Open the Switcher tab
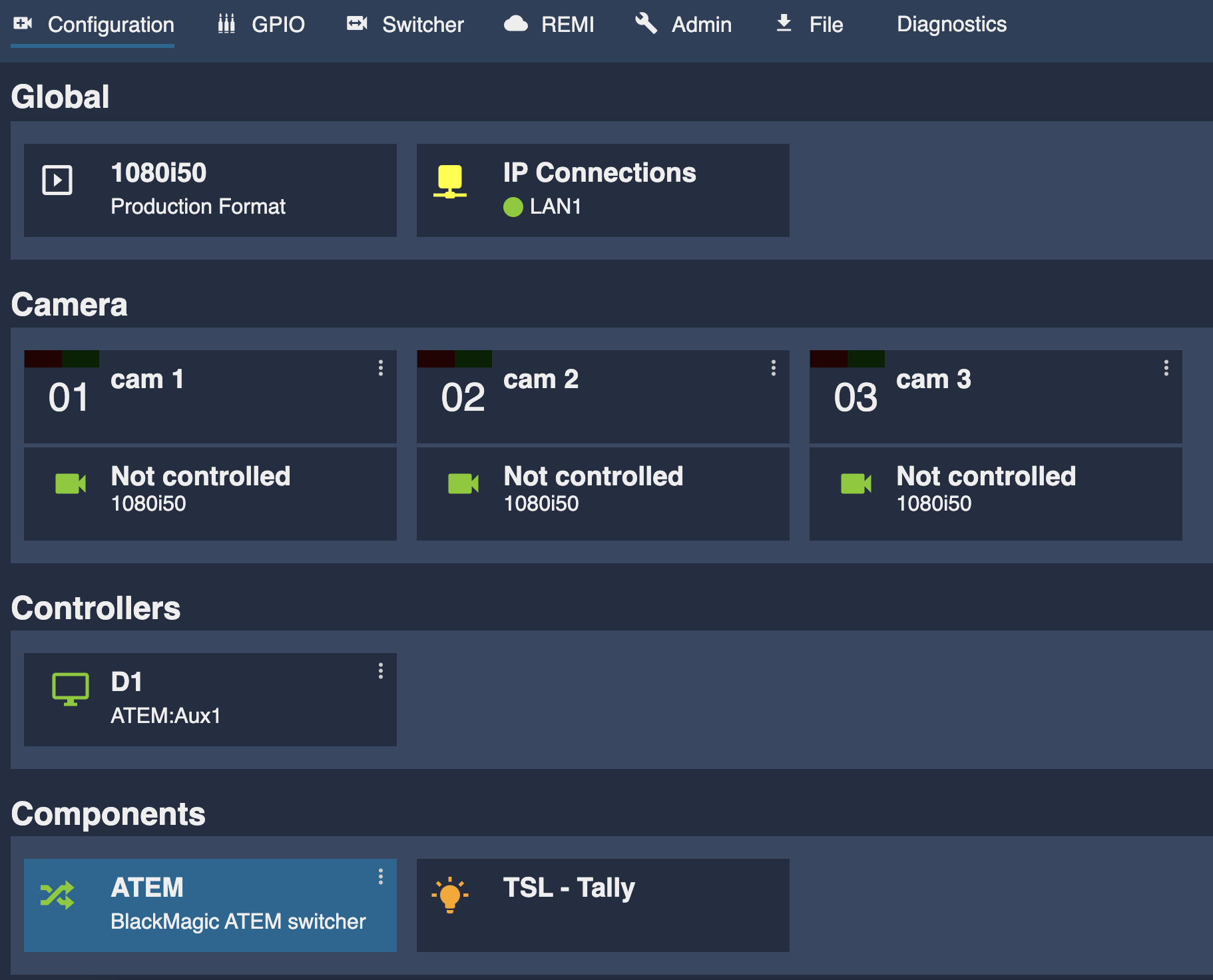1213x980 pixels. [405, 25]
